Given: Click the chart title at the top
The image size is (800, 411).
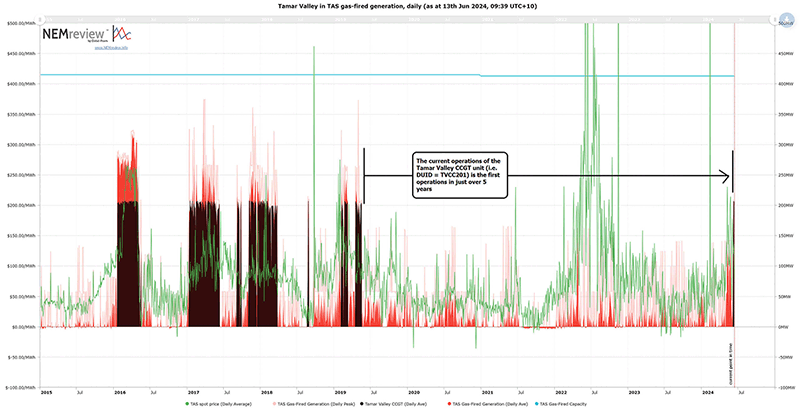Looking at the screenshot, I should (x=400, y=6).
